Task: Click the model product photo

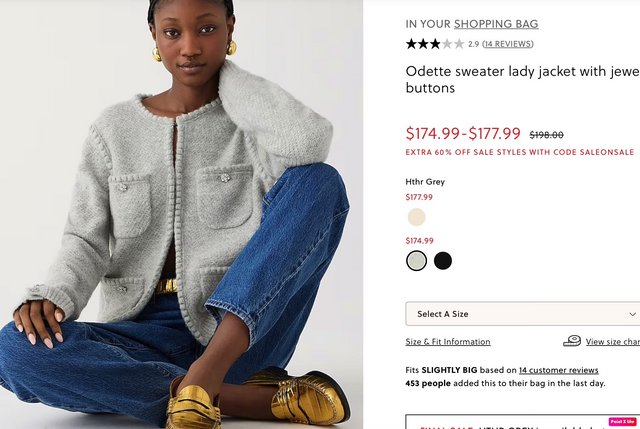Action: point(181,214)
